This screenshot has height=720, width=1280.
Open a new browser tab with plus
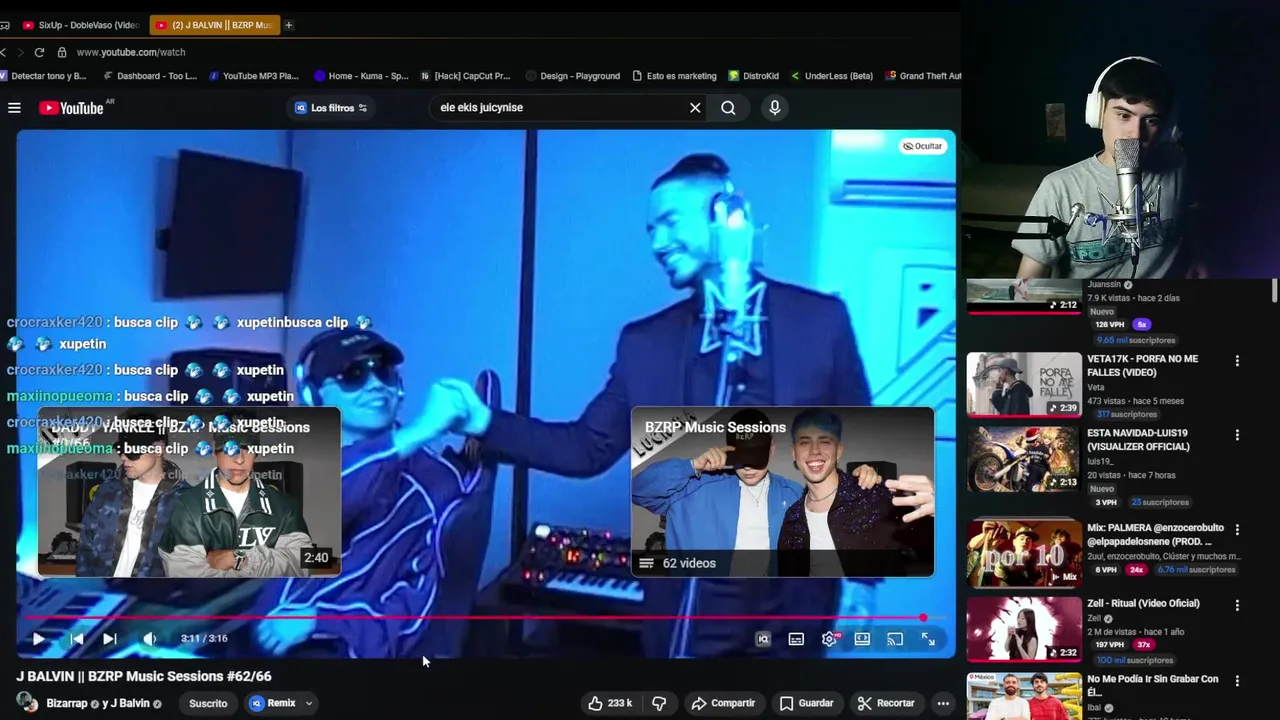289,25
